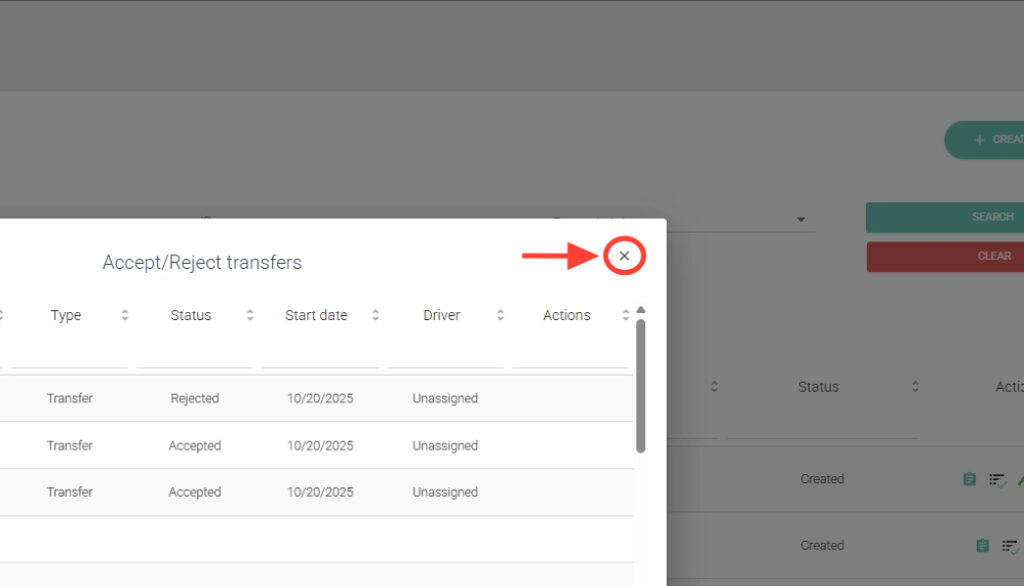Click the checklist icon in second Created row
1024x586 pixels.
pyautogui.click(x=1010, y=546)
